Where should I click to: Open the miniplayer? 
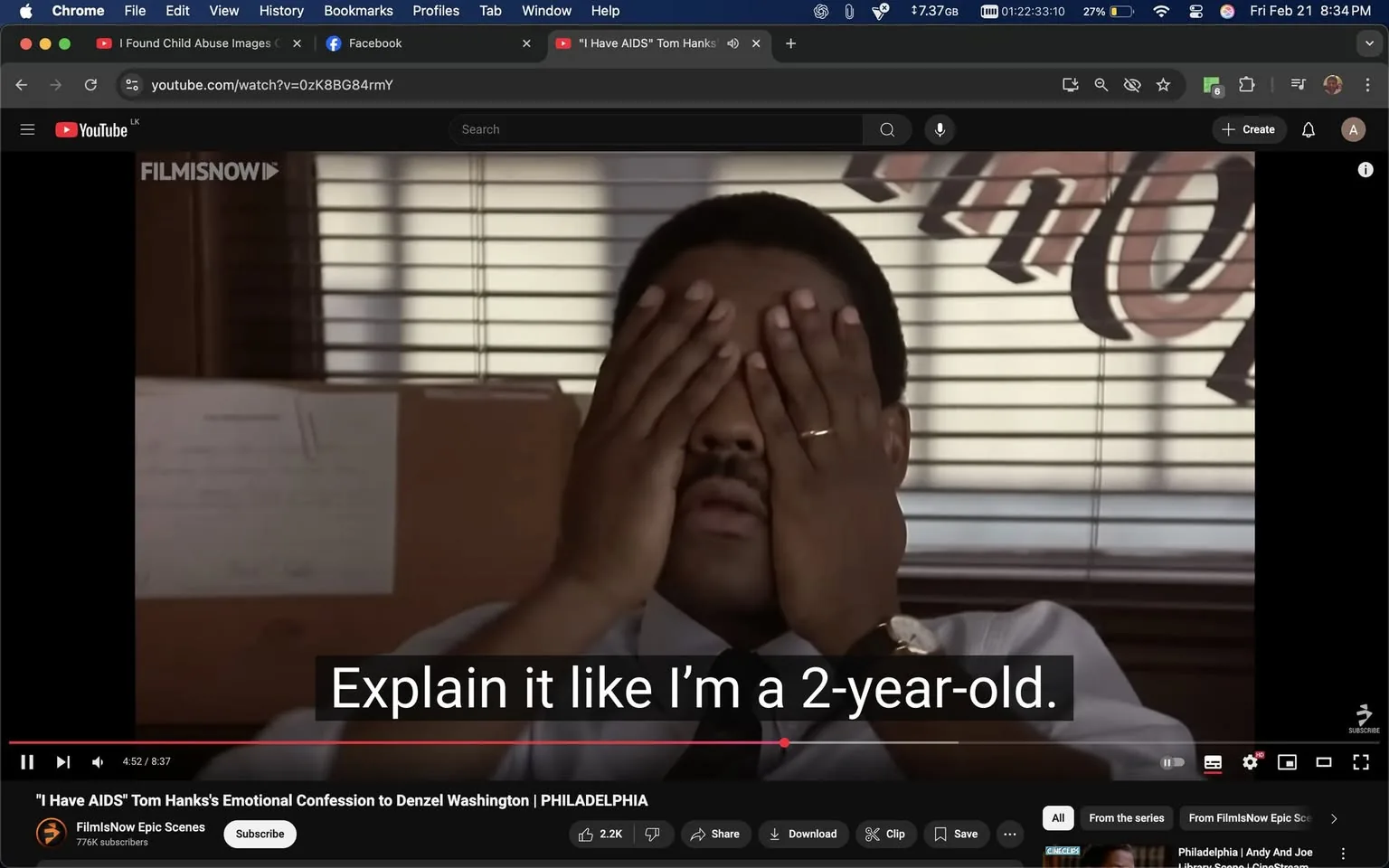point(1287,762)
